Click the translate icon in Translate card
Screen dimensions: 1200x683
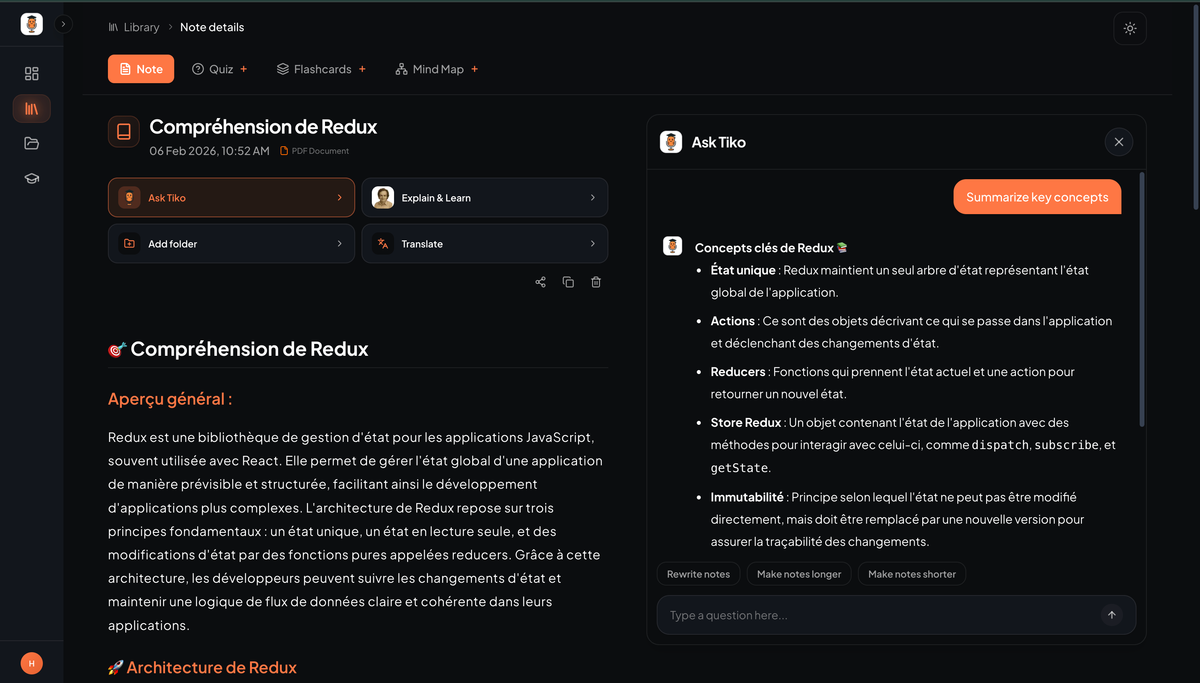pyautogui.click(x=383, y=244)
